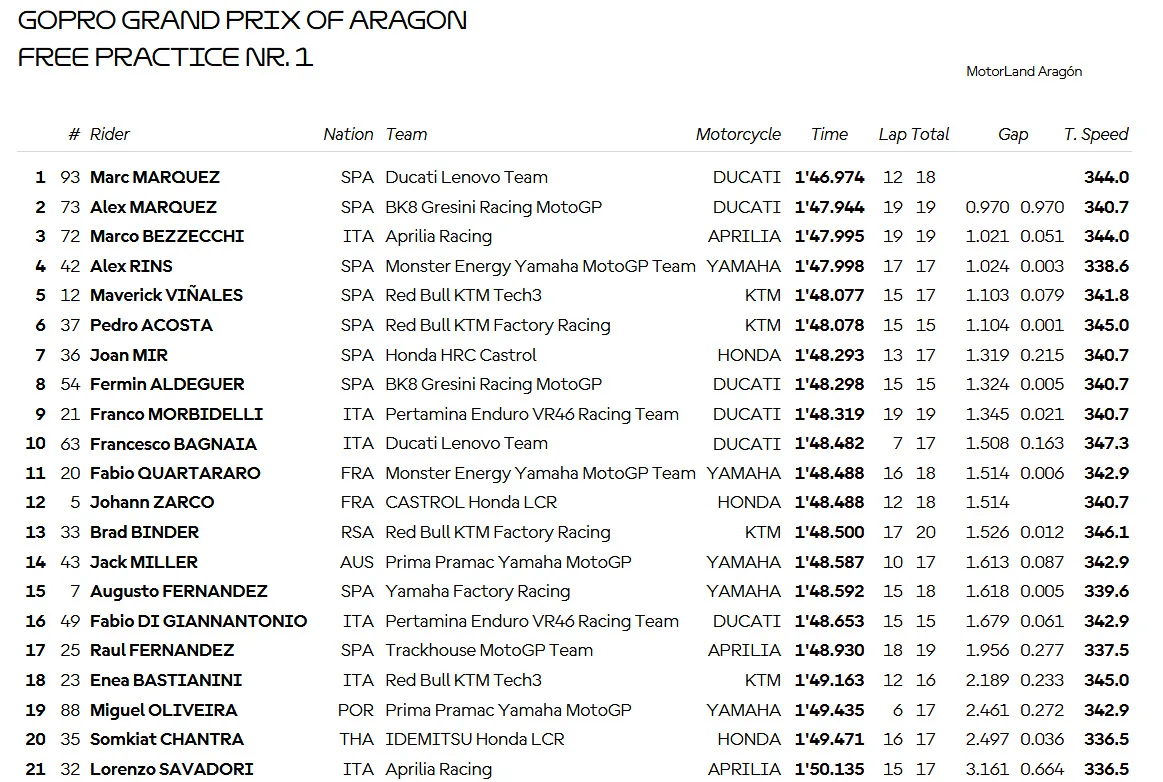This screenshot has height=782, width=1163.
Task: Click the T. Speed column header
Action: point(1096,134)
